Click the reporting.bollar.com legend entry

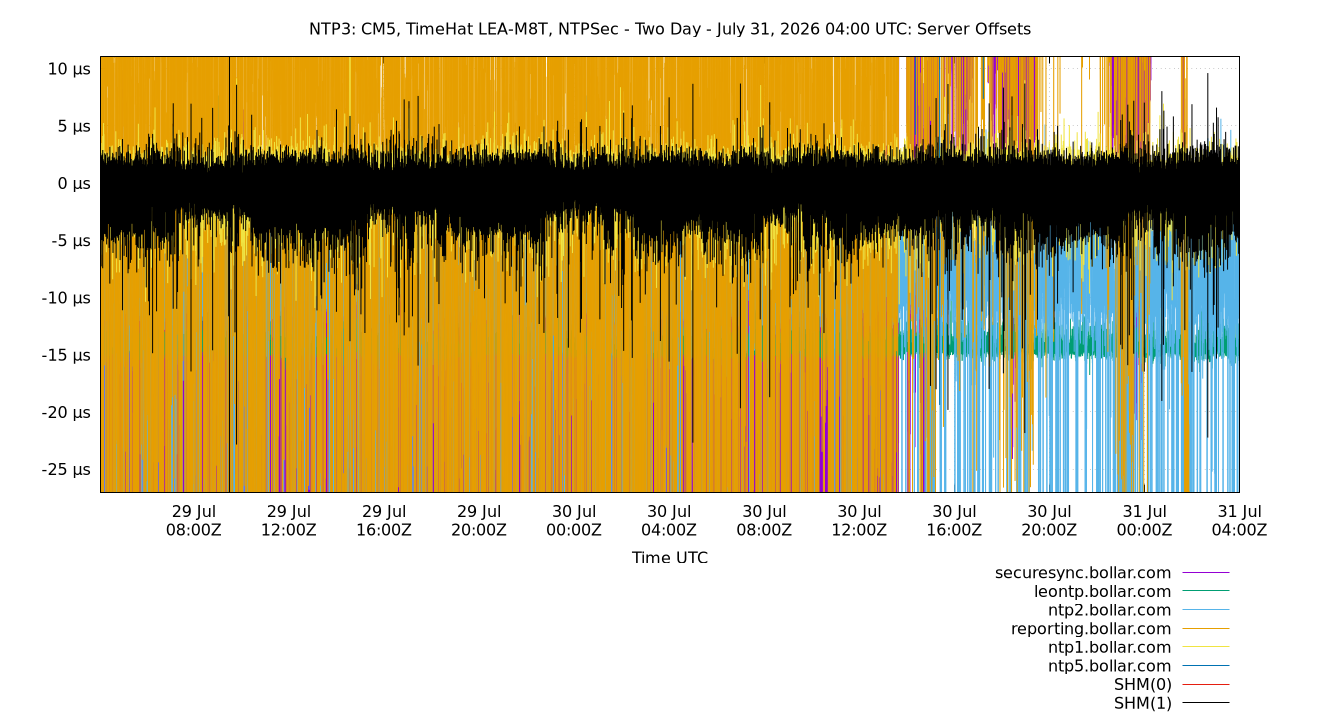(x=1091, y=629)
